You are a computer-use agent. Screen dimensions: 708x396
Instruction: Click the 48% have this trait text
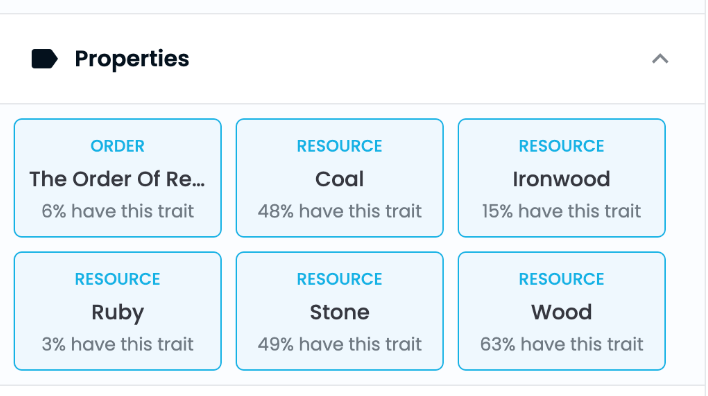pos(340,211)
